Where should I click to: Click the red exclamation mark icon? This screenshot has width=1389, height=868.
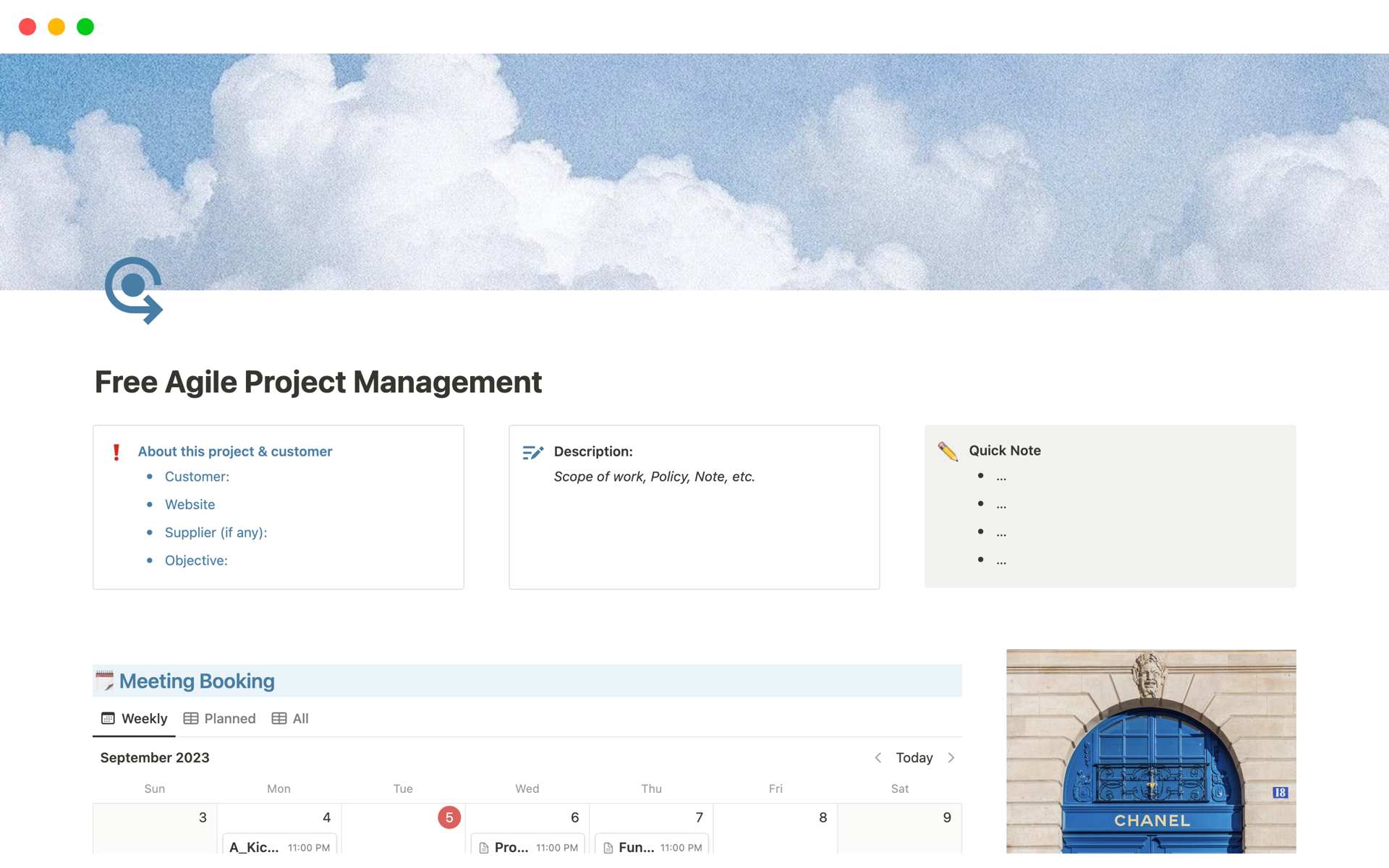pos(117,451)
